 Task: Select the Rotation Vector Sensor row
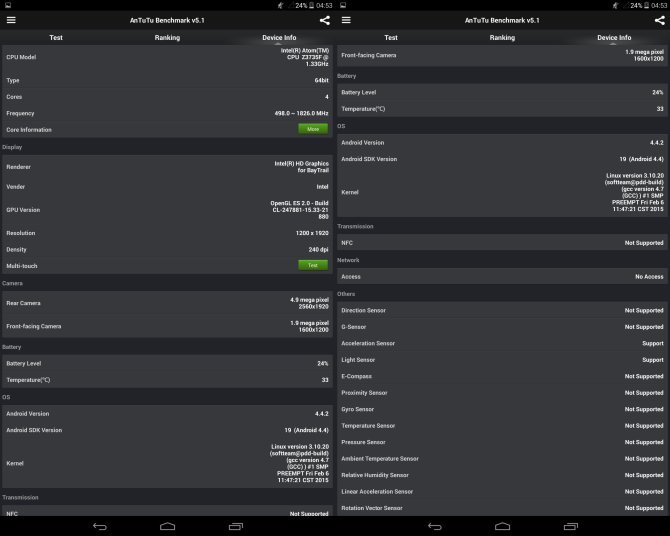tap(502, 508)
